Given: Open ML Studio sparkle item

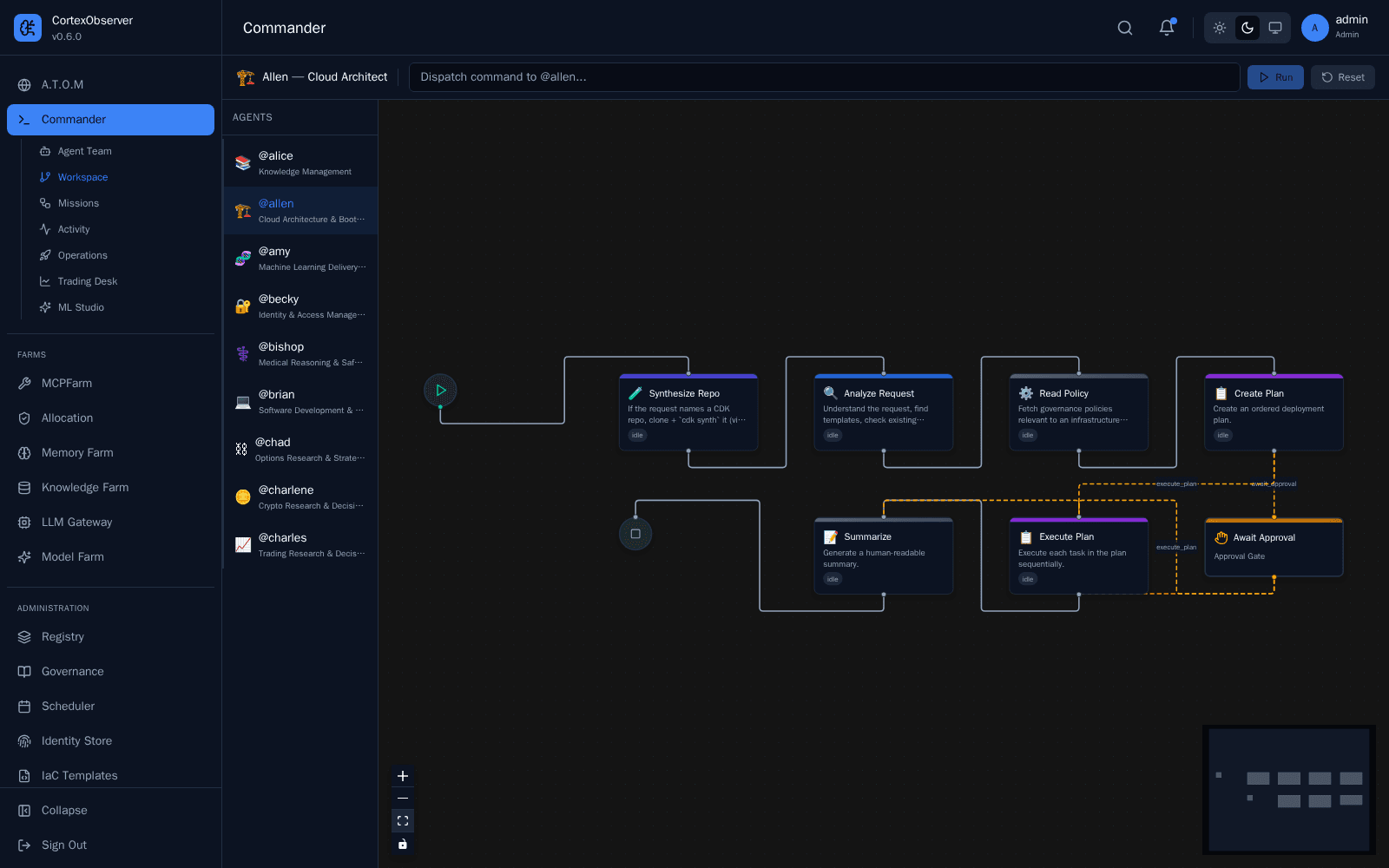Looking at the screenshot, I should [x=122, y=307].
